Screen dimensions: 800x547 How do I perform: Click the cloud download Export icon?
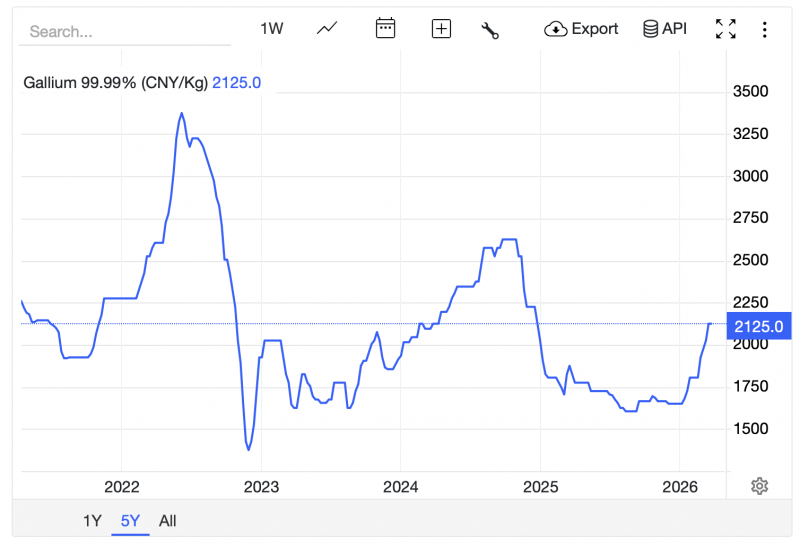[x=555, y=29]
